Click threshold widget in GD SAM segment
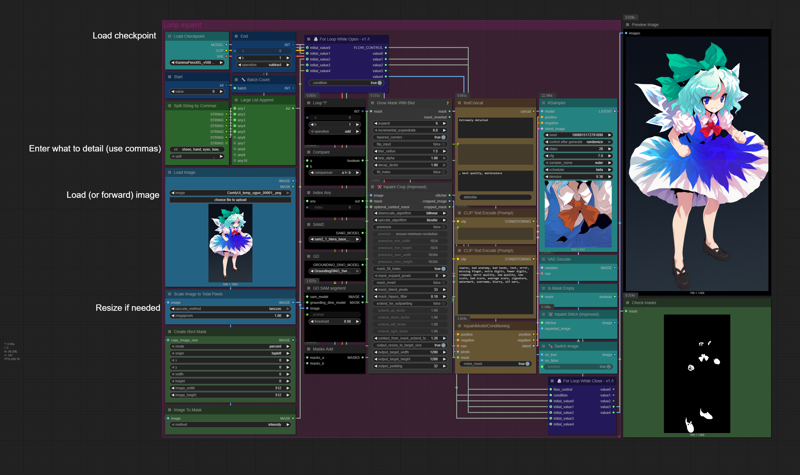 point(335,321)
